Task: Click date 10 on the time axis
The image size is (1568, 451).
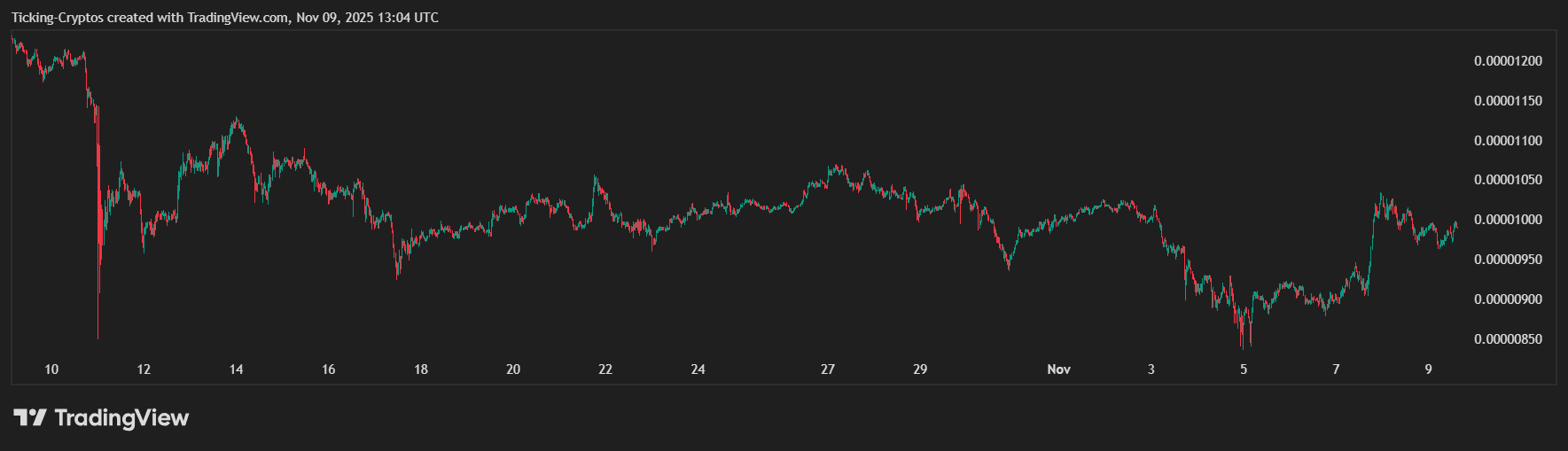Action: (51, 369)
